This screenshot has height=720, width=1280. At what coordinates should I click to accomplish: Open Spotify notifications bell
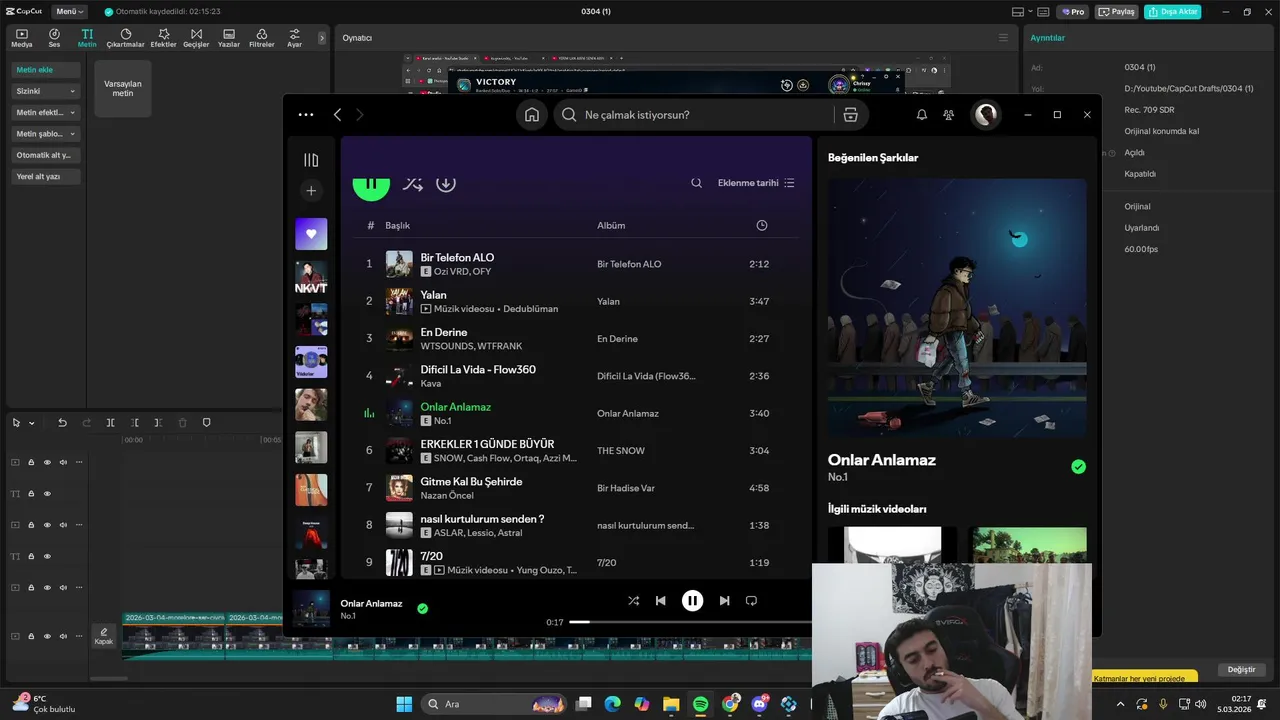[922, 115]
